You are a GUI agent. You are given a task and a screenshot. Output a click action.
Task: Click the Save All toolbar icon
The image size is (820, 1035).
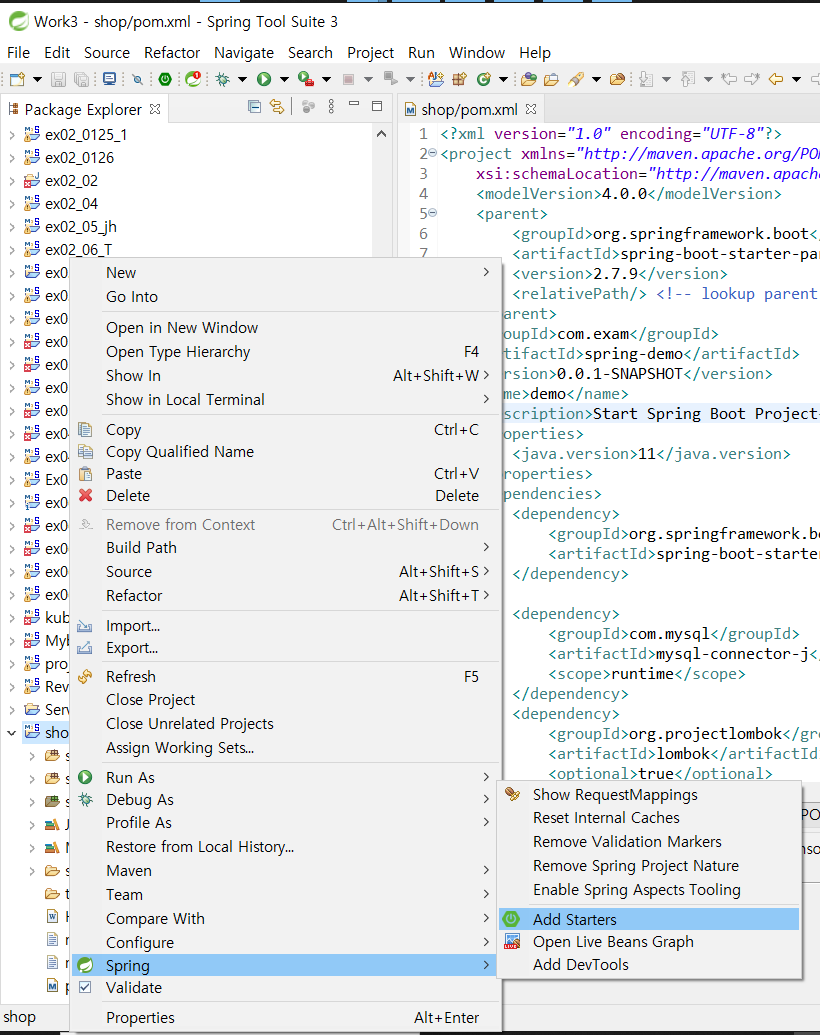coord(81,79)
